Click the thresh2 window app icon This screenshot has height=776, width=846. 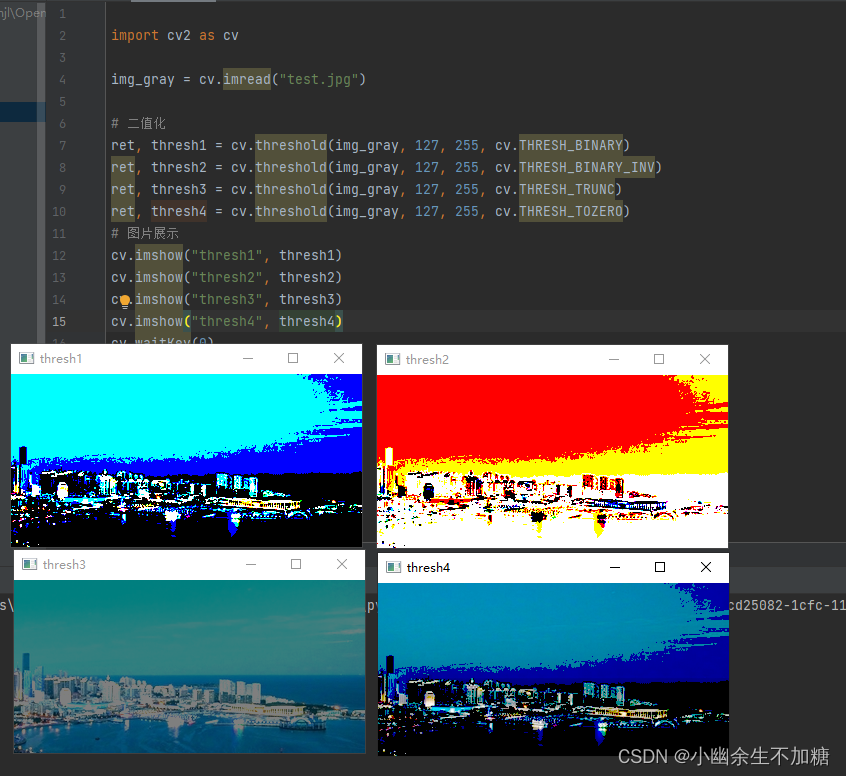click(392, 359)
